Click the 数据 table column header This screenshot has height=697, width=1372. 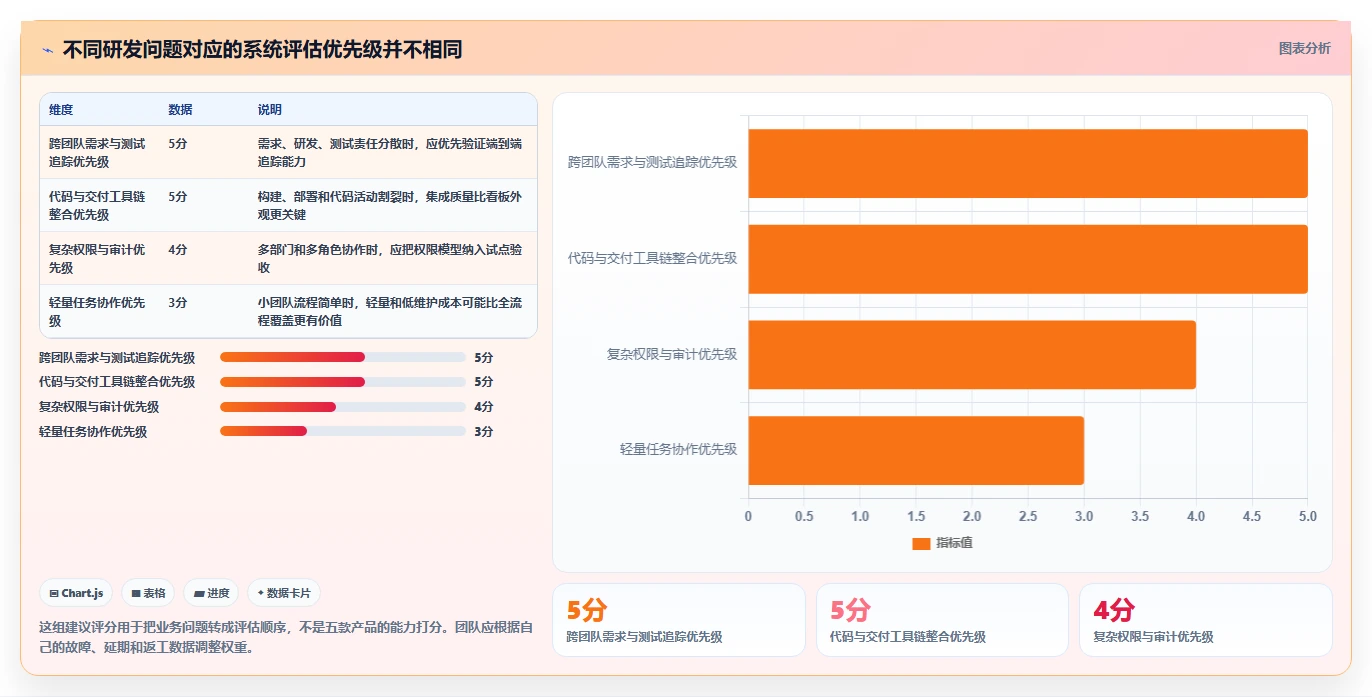click(181, 110)
